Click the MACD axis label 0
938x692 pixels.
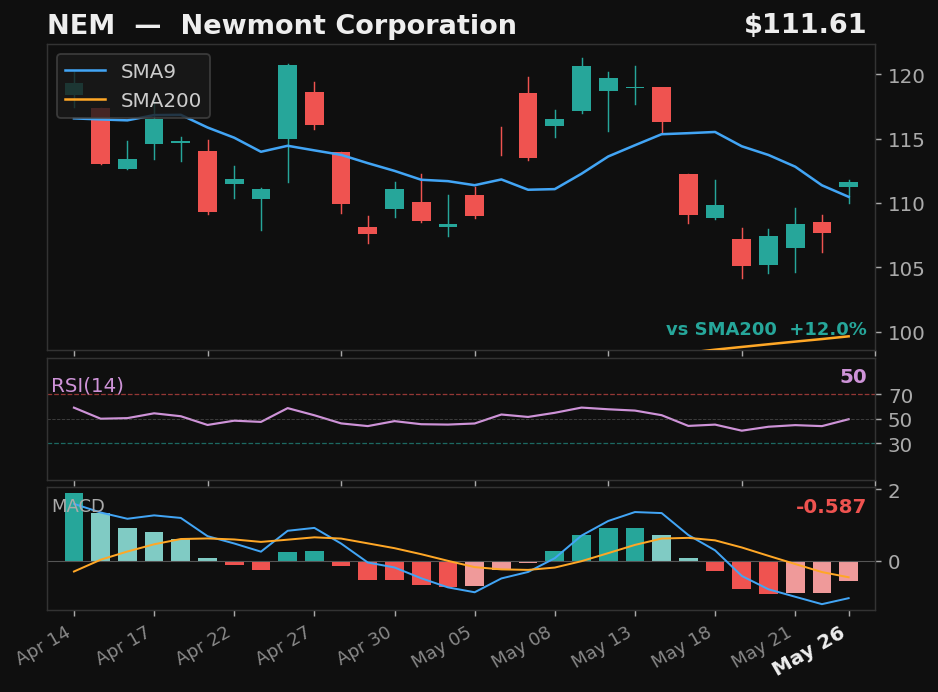(894, 562)
